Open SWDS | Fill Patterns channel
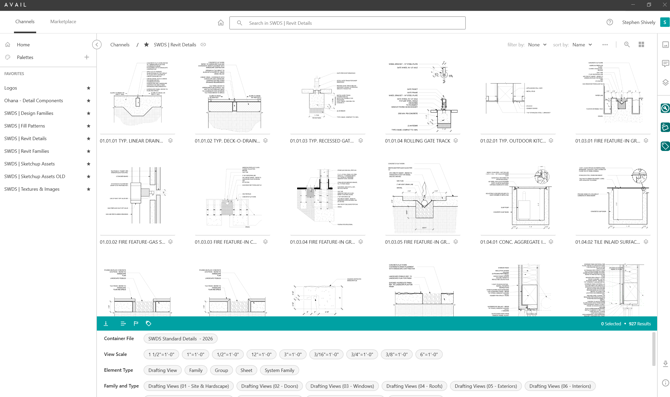670x397 pixels. (x=24, y=126)
